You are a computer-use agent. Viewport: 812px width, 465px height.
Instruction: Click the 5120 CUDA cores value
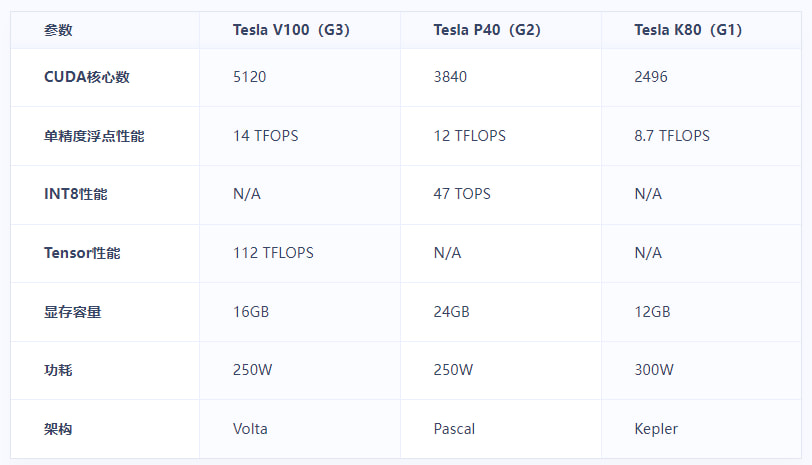250,77
